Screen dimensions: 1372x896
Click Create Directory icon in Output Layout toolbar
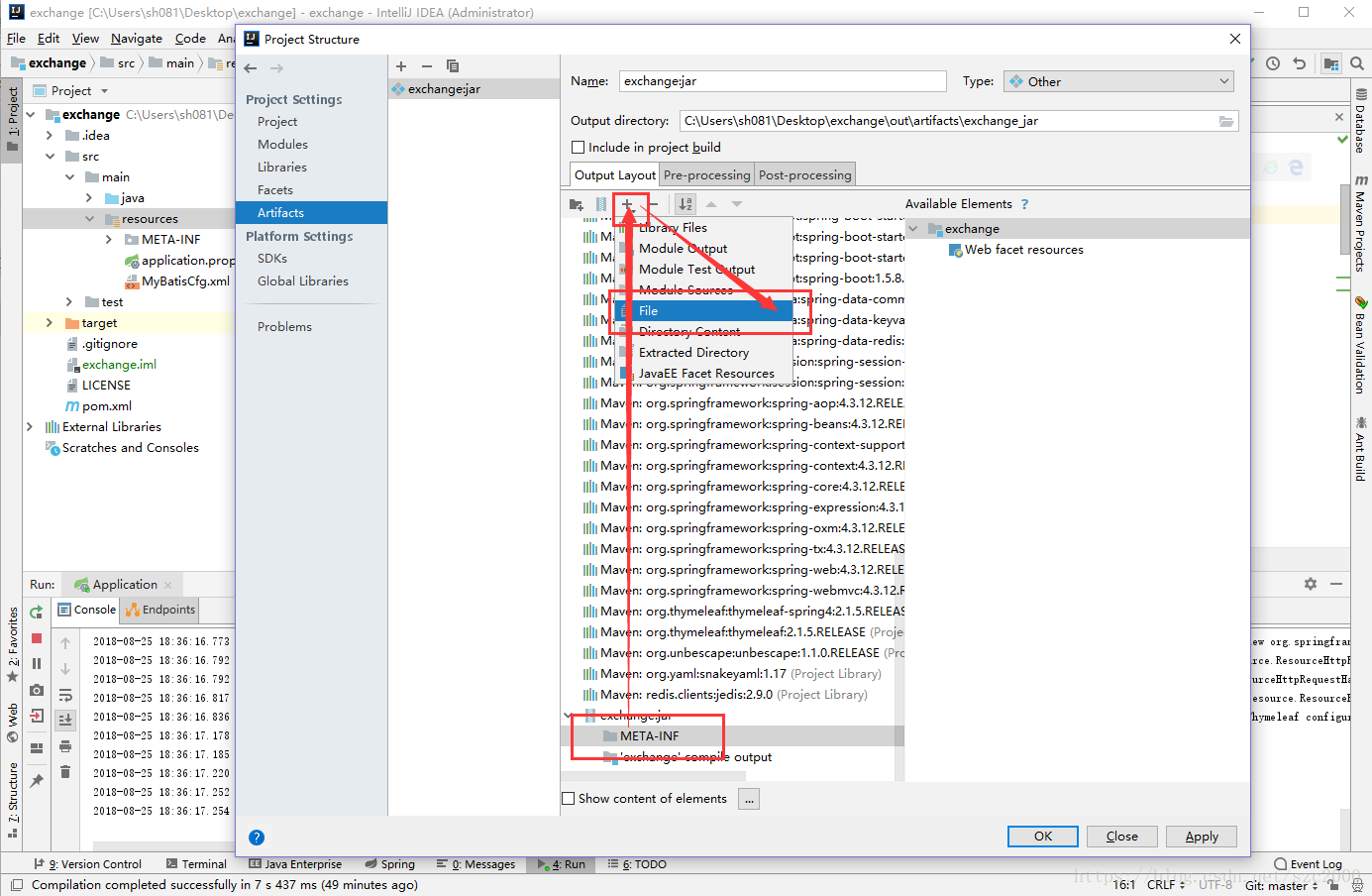[x=577, y=204]
